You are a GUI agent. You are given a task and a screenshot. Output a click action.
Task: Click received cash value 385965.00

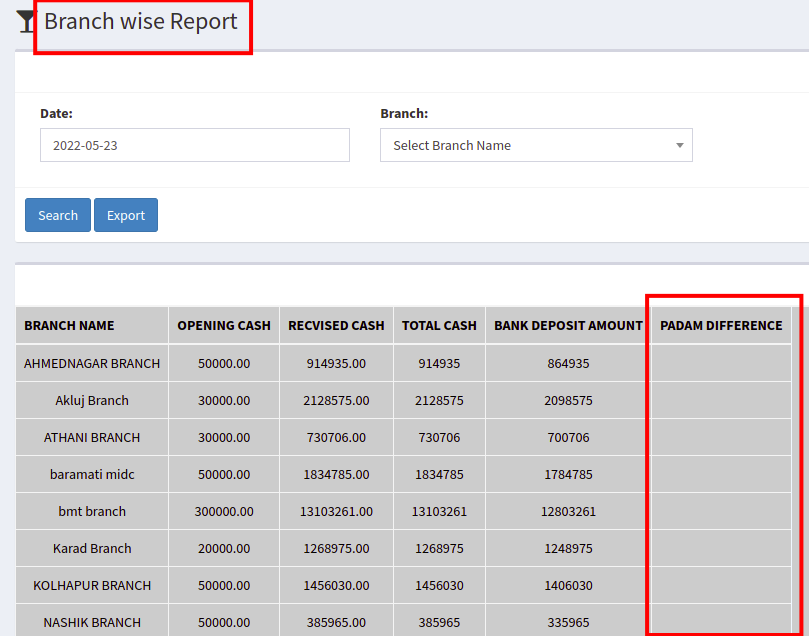coord(336,623)
